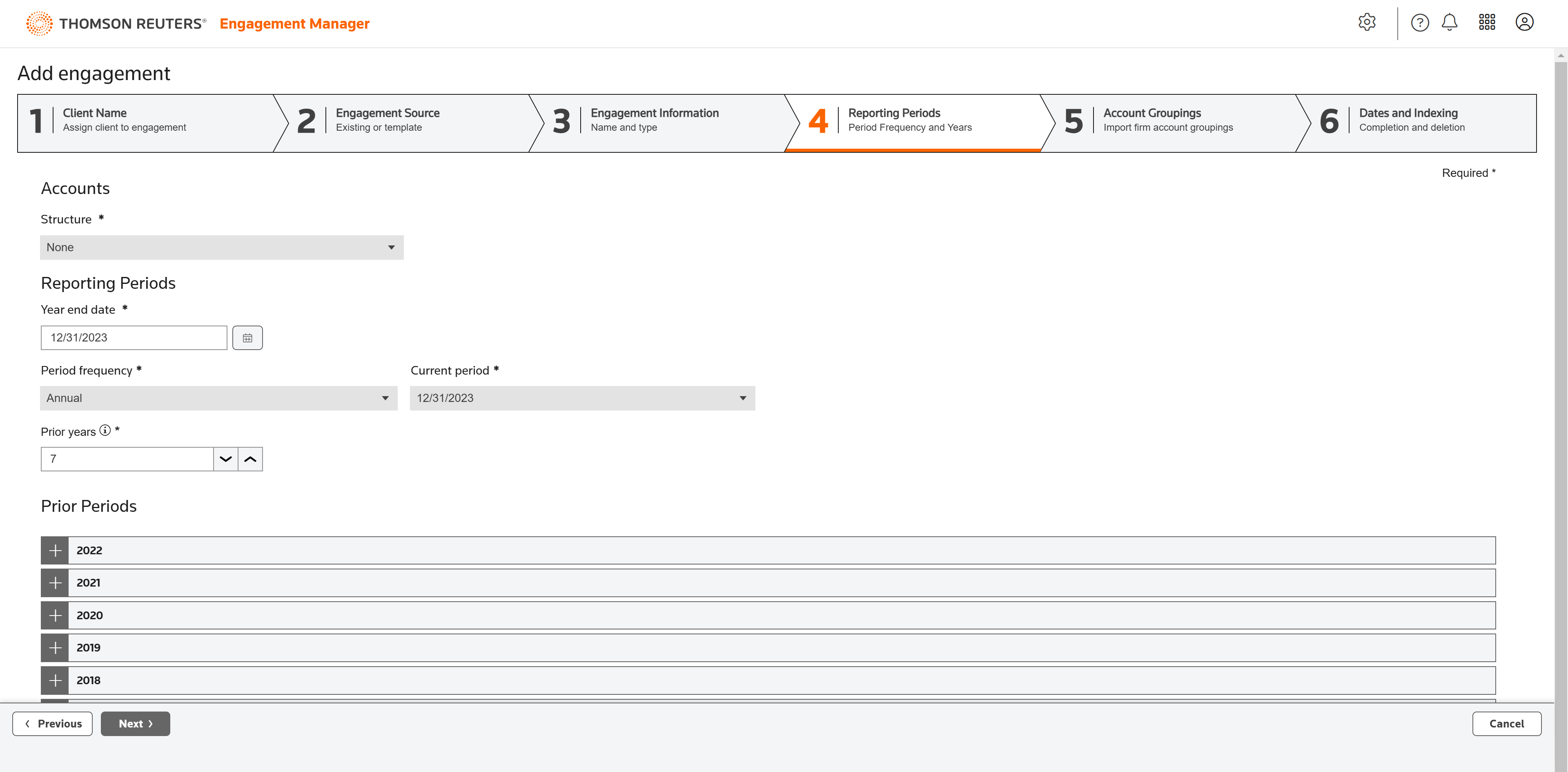
Task: Open the user profile icon
Action: point(1524,22)
